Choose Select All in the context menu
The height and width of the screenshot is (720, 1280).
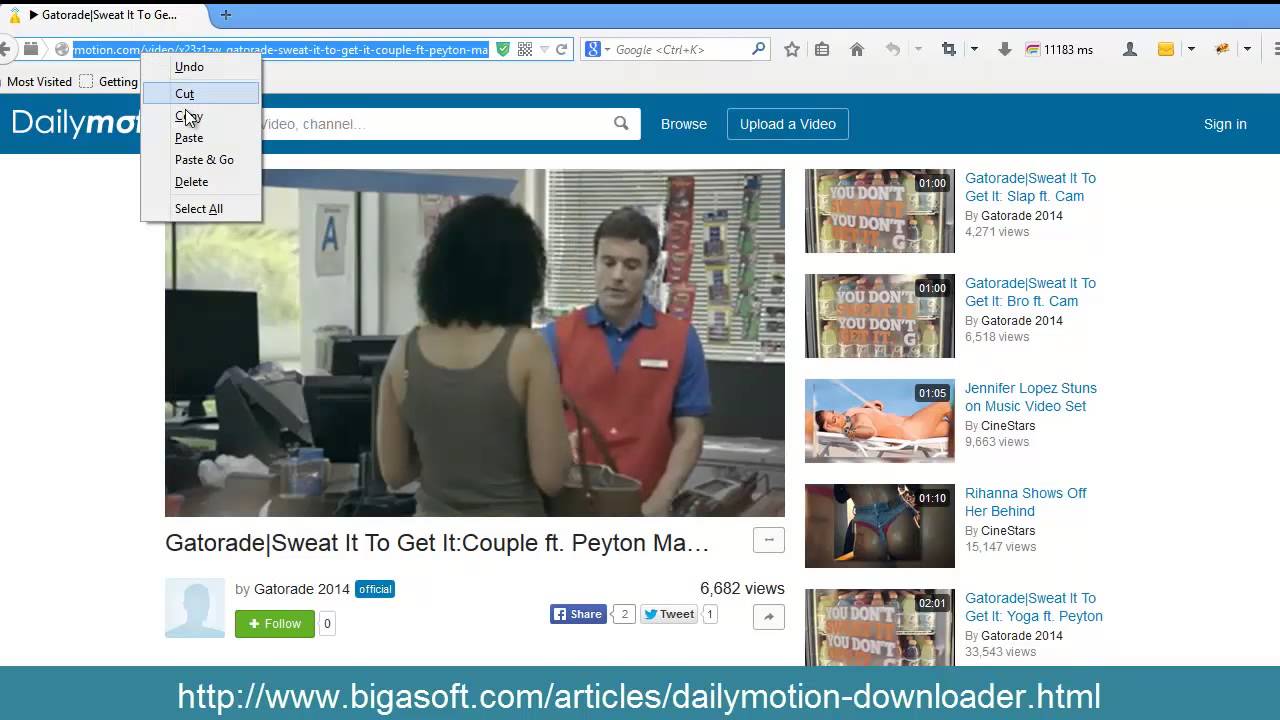201,209
